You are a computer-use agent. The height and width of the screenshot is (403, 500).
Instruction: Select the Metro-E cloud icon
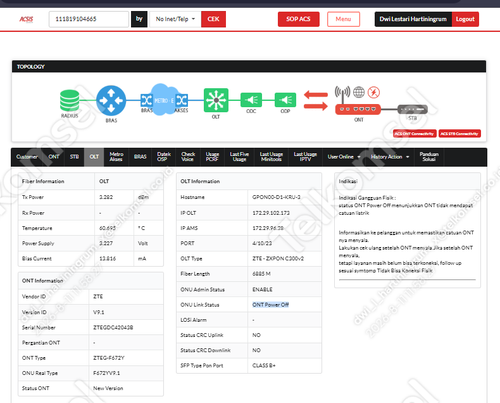point(164,100)
